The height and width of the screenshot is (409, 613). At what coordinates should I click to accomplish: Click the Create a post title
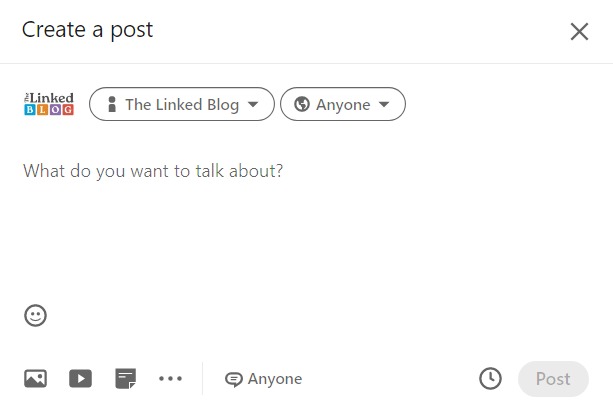coord(87,30)
